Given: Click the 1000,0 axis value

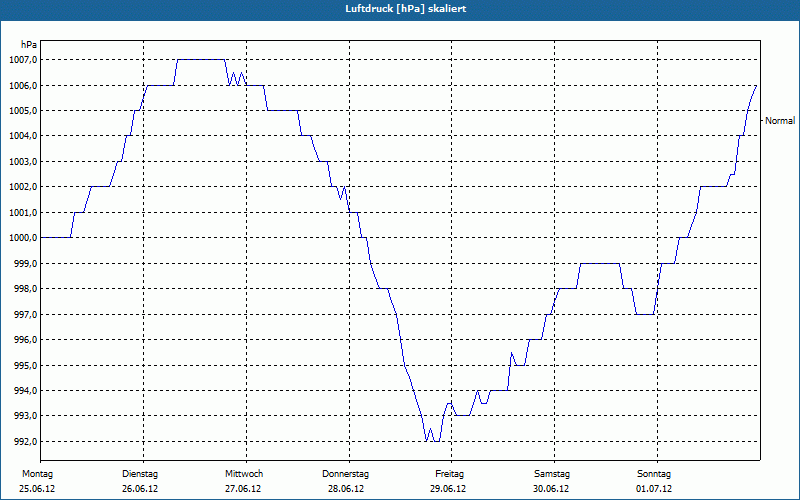Looking at the screenshot, I should click(23, 238).
